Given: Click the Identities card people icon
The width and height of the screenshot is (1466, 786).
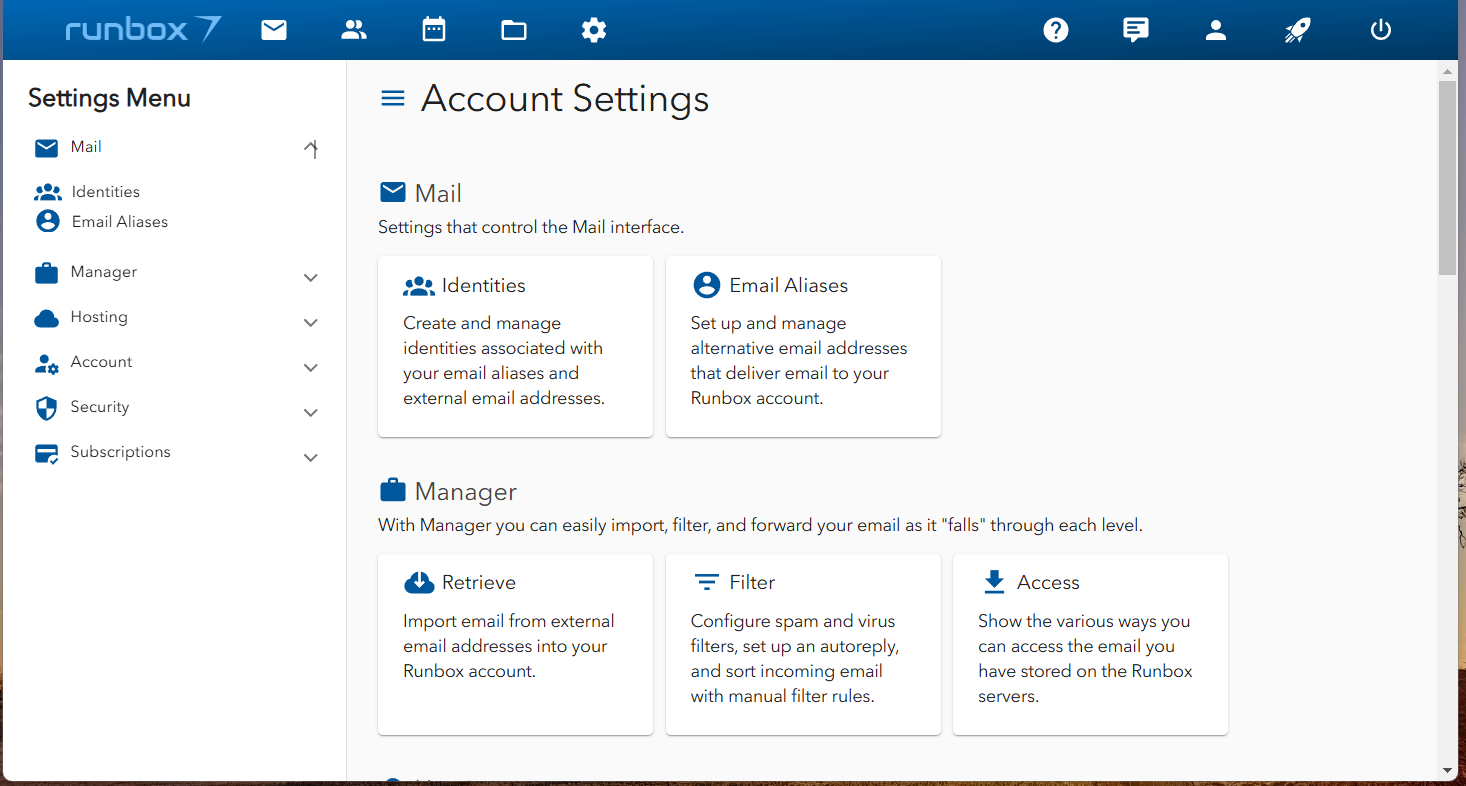Looking at the screenshot, I should click(x=419, y=286).
